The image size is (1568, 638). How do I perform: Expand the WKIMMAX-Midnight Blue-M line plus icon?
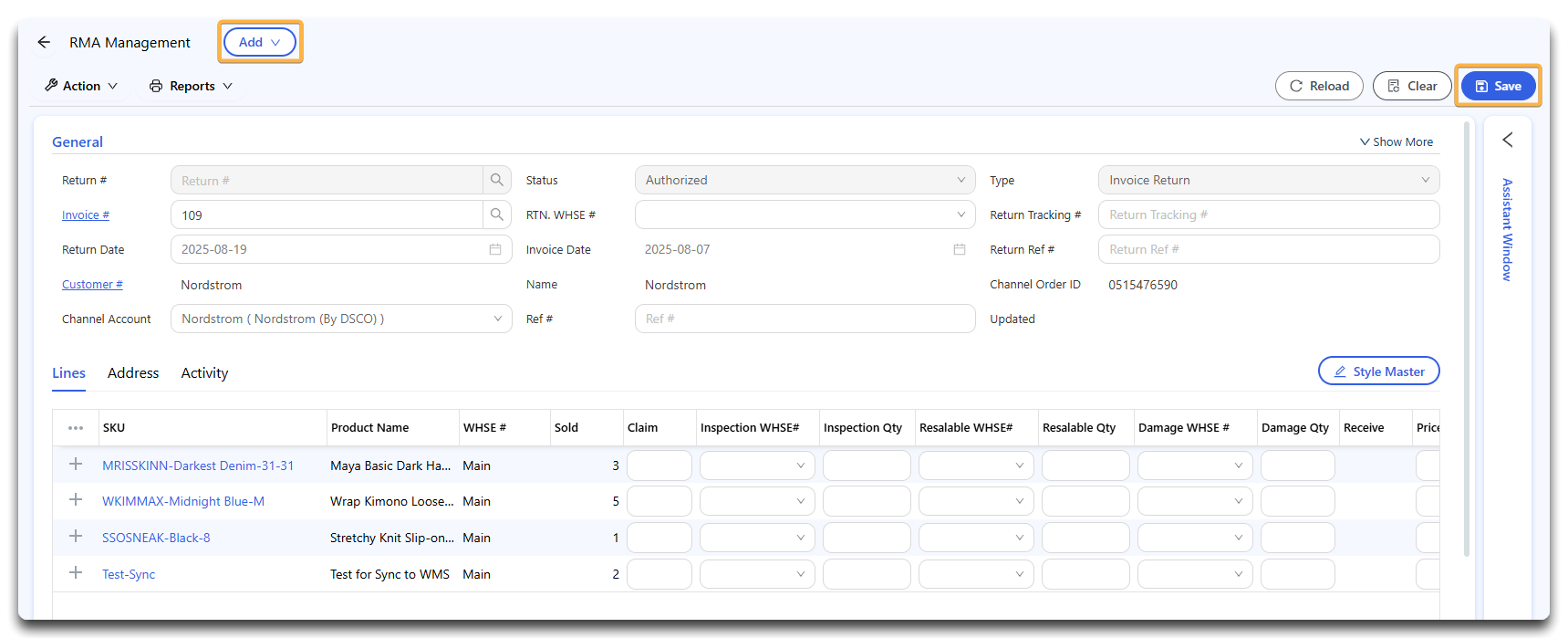[76, 500]
